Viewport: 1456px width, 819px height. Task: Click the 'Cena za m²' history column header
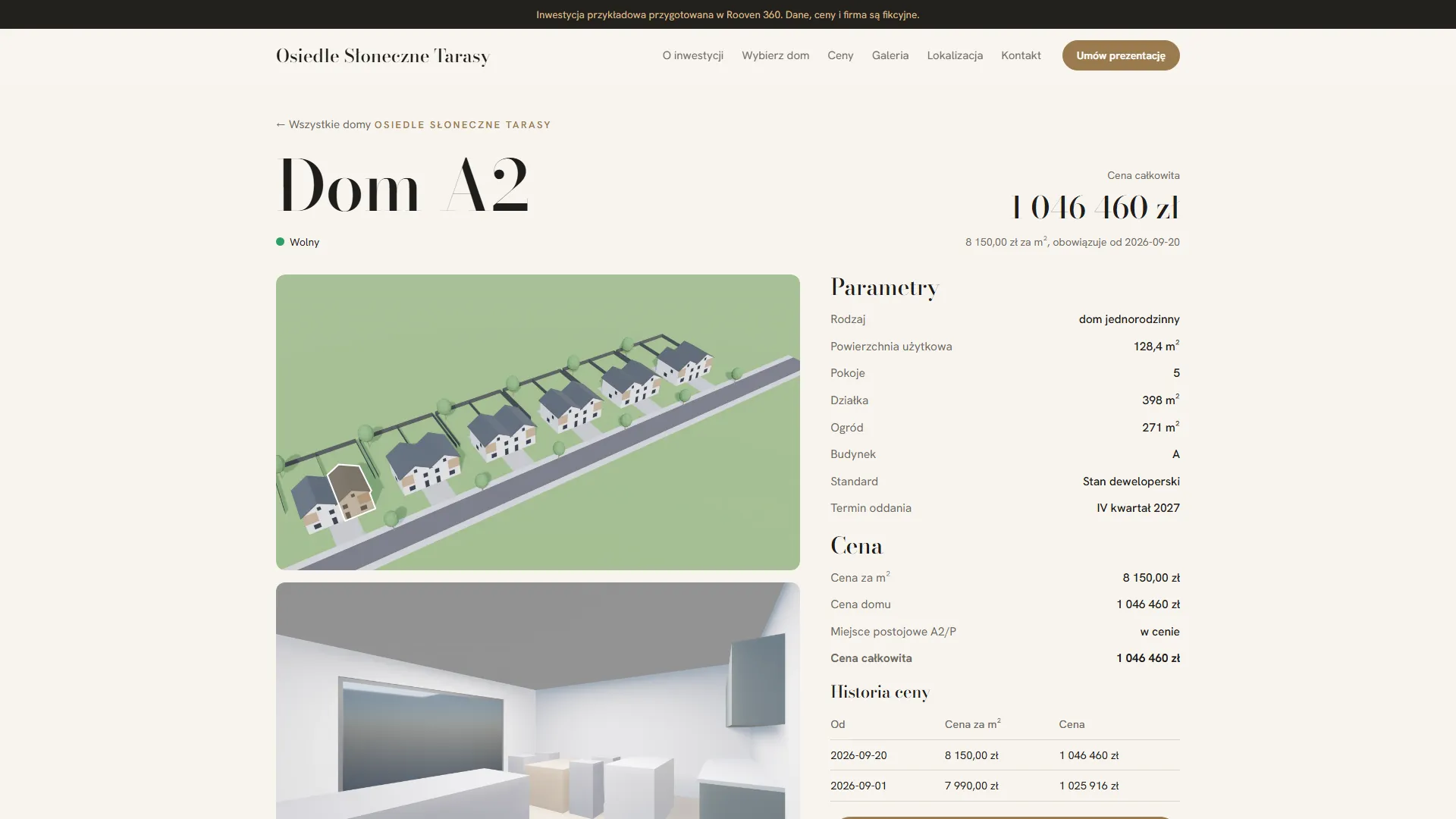tap(972, 723)
